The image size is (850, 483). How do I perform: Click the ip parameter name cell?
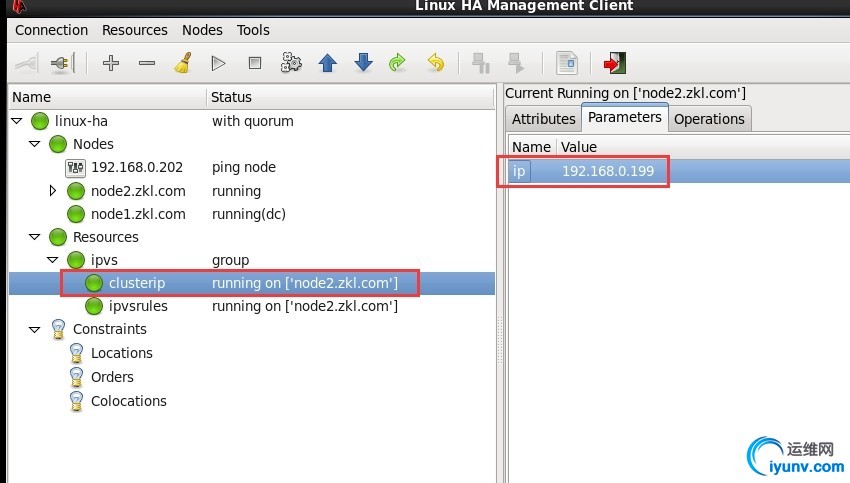point(519,171)
